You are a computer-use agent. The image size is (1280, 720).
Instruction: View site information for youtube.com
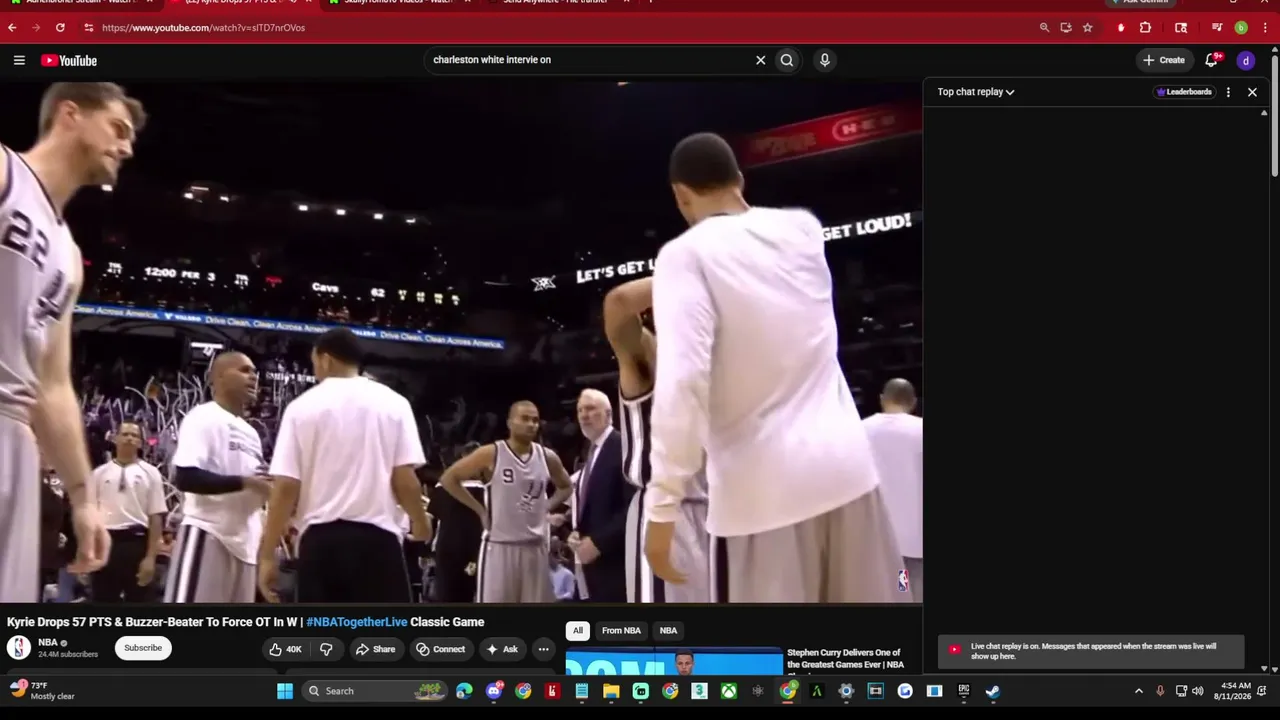point(88,28)
